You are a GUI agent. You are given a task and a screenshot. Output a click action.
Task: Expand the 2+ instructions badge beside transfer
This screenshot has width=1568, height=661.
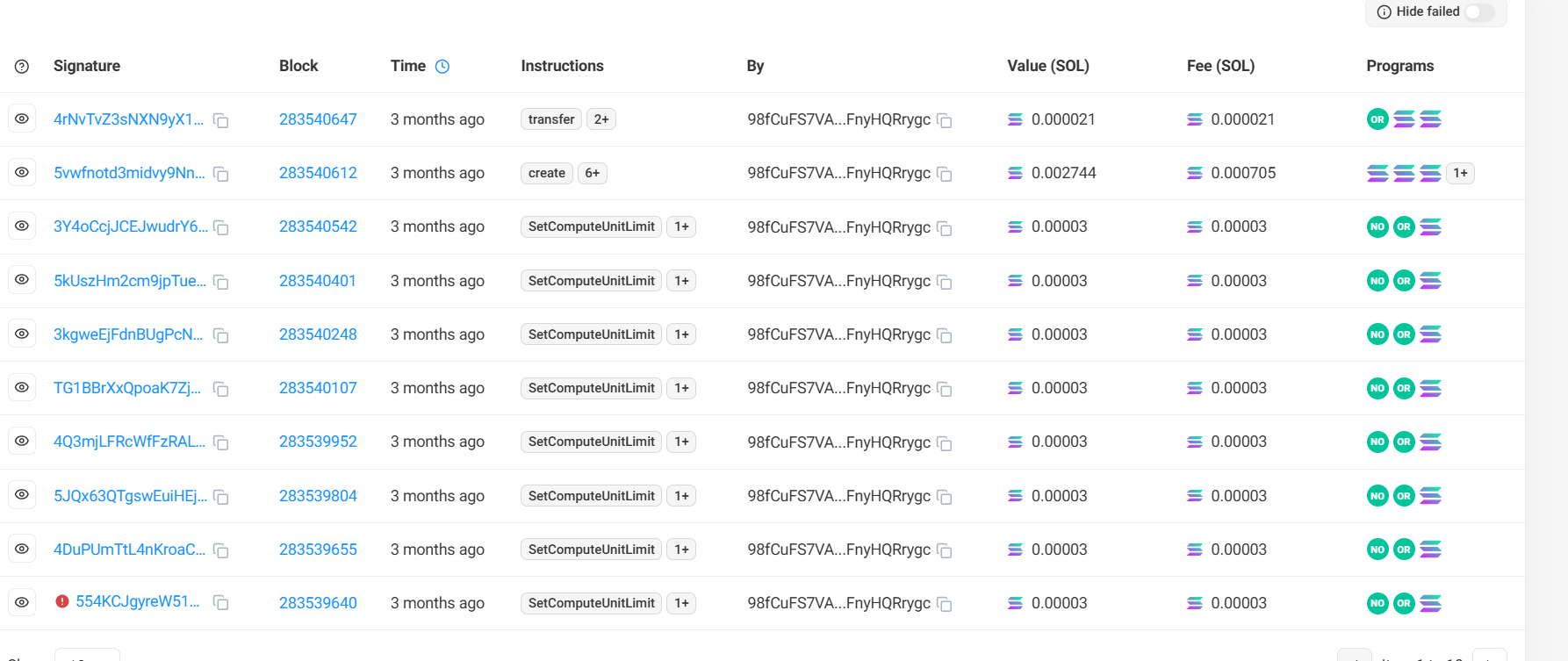tap(601, 119)
